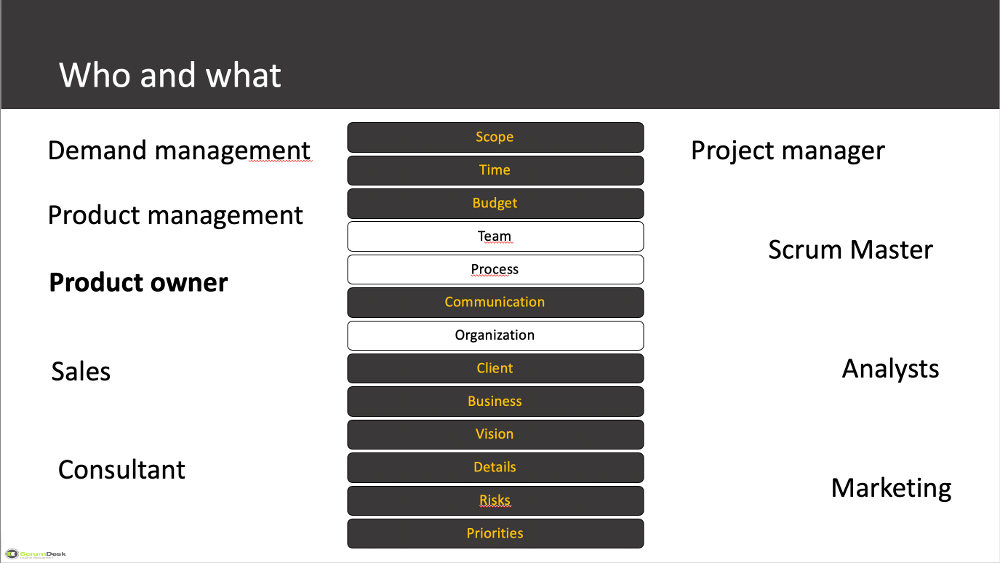
Task: Select the Scope box
Action: 496,137
